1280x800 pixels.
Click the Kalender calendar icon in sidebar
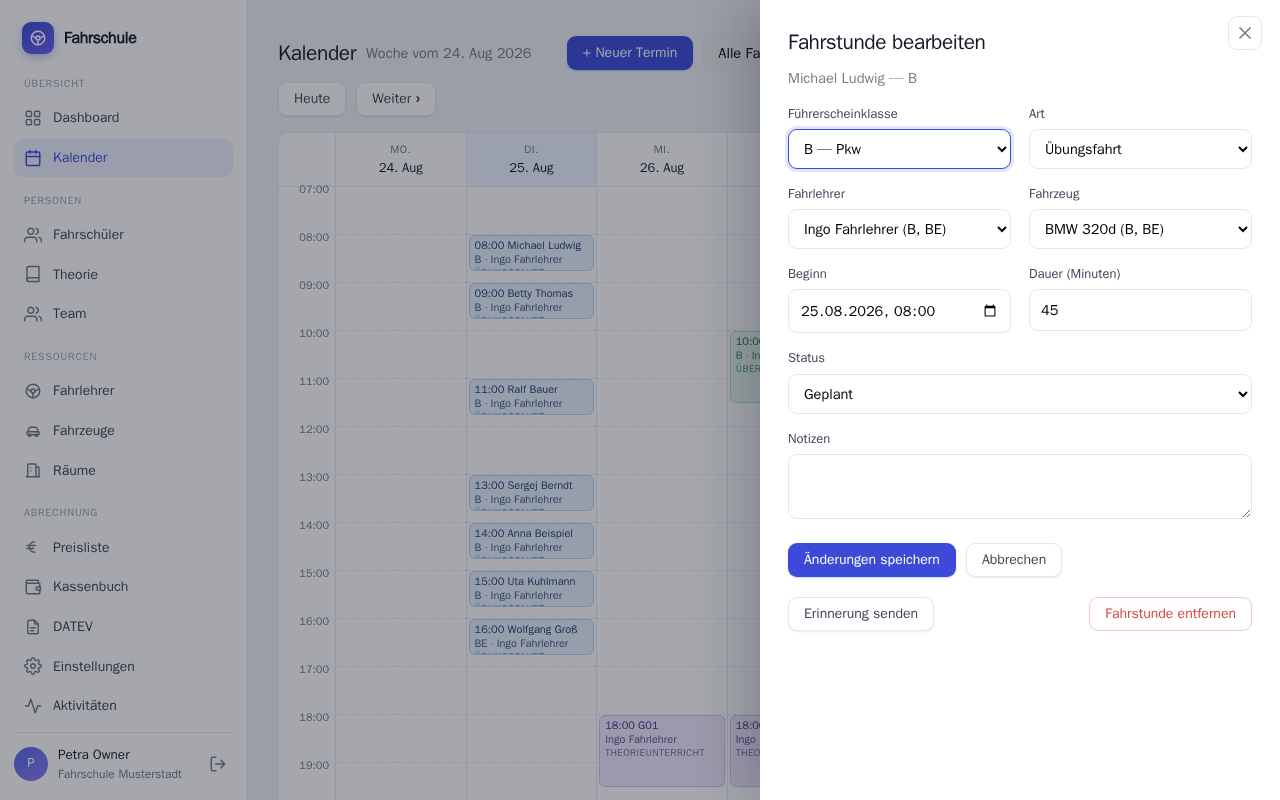coord(33,158)
